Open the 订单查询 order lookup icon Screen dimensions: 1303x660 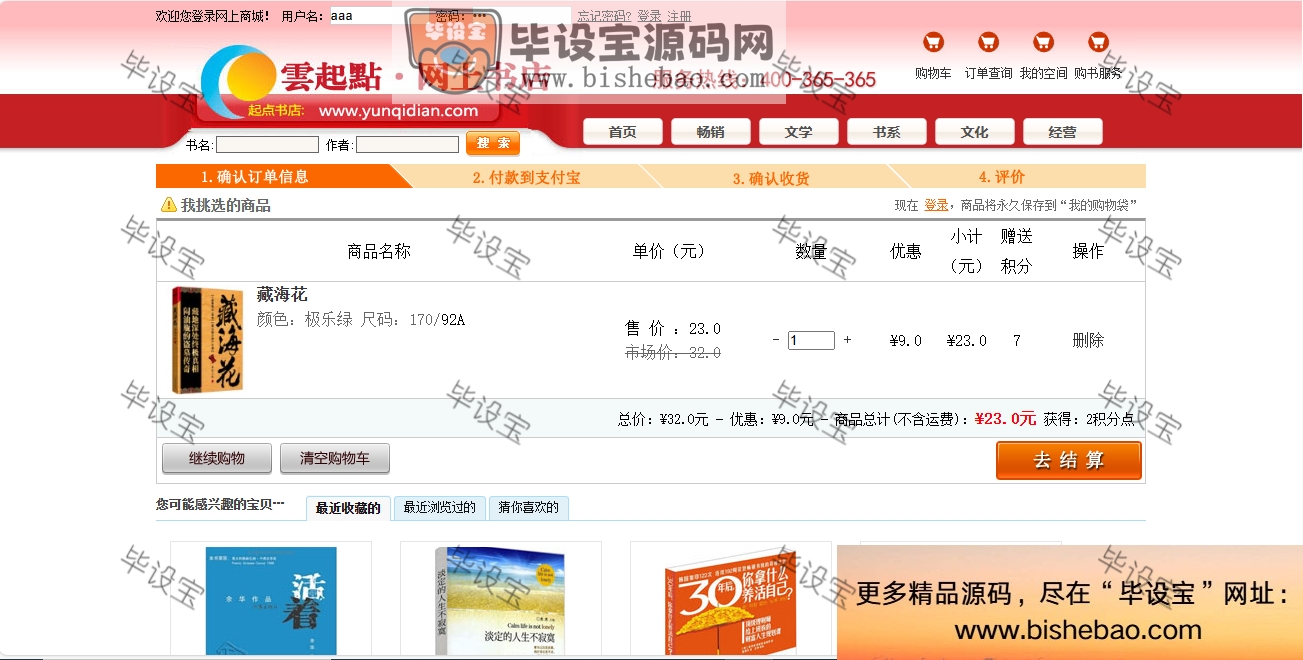[x=988, y=42]
